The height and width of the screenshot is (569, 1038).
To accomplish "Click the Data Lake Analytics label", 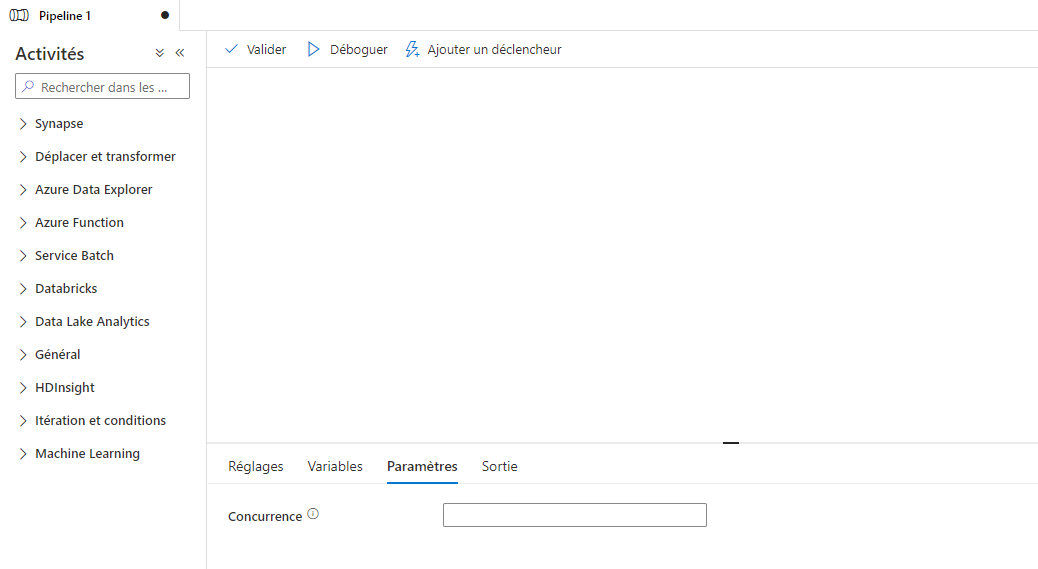I will pyautogui.click(x=92, y=322).
